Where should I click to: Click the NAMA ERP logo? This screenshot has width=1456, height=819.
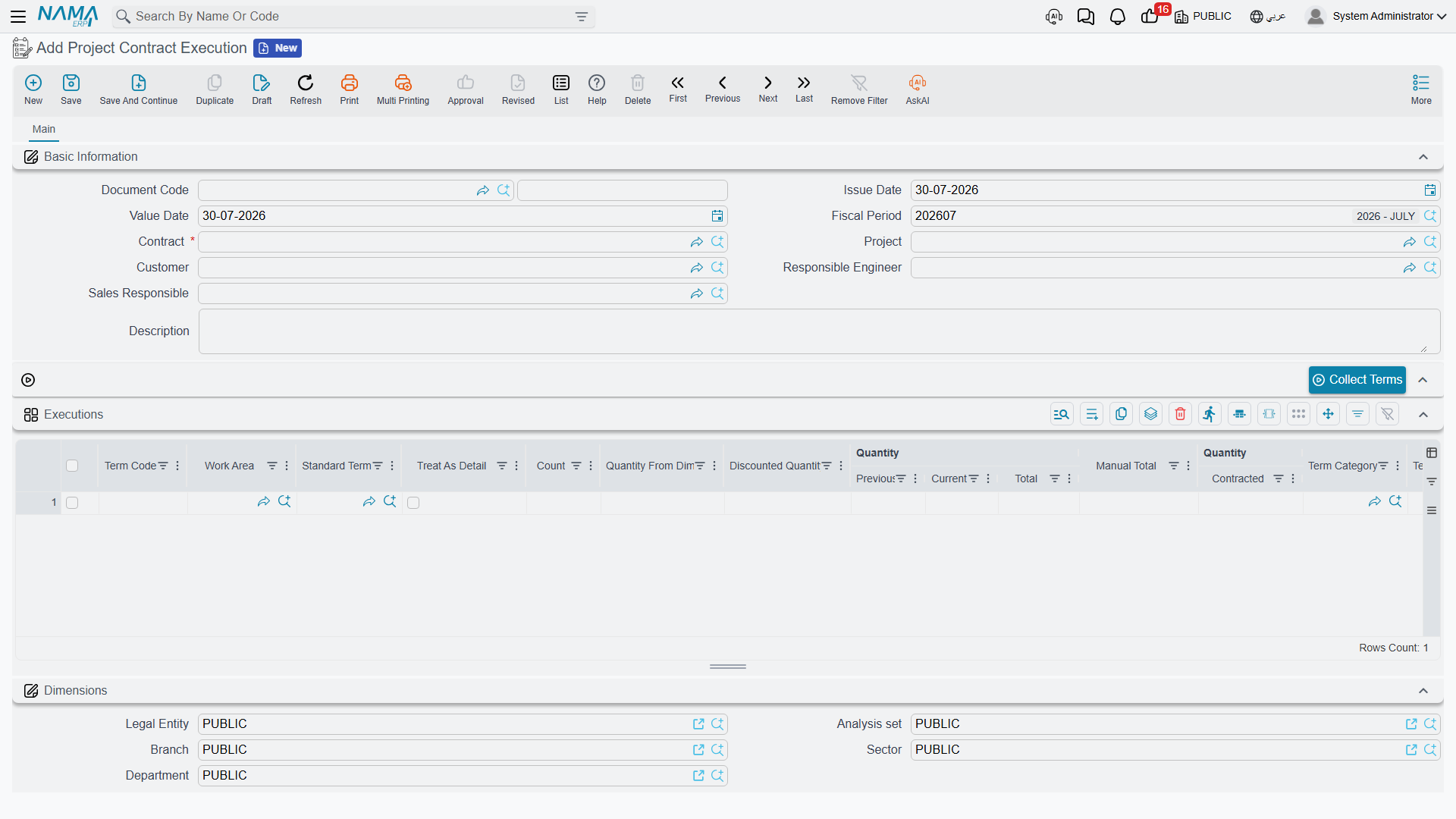click(x=67, y=16)
